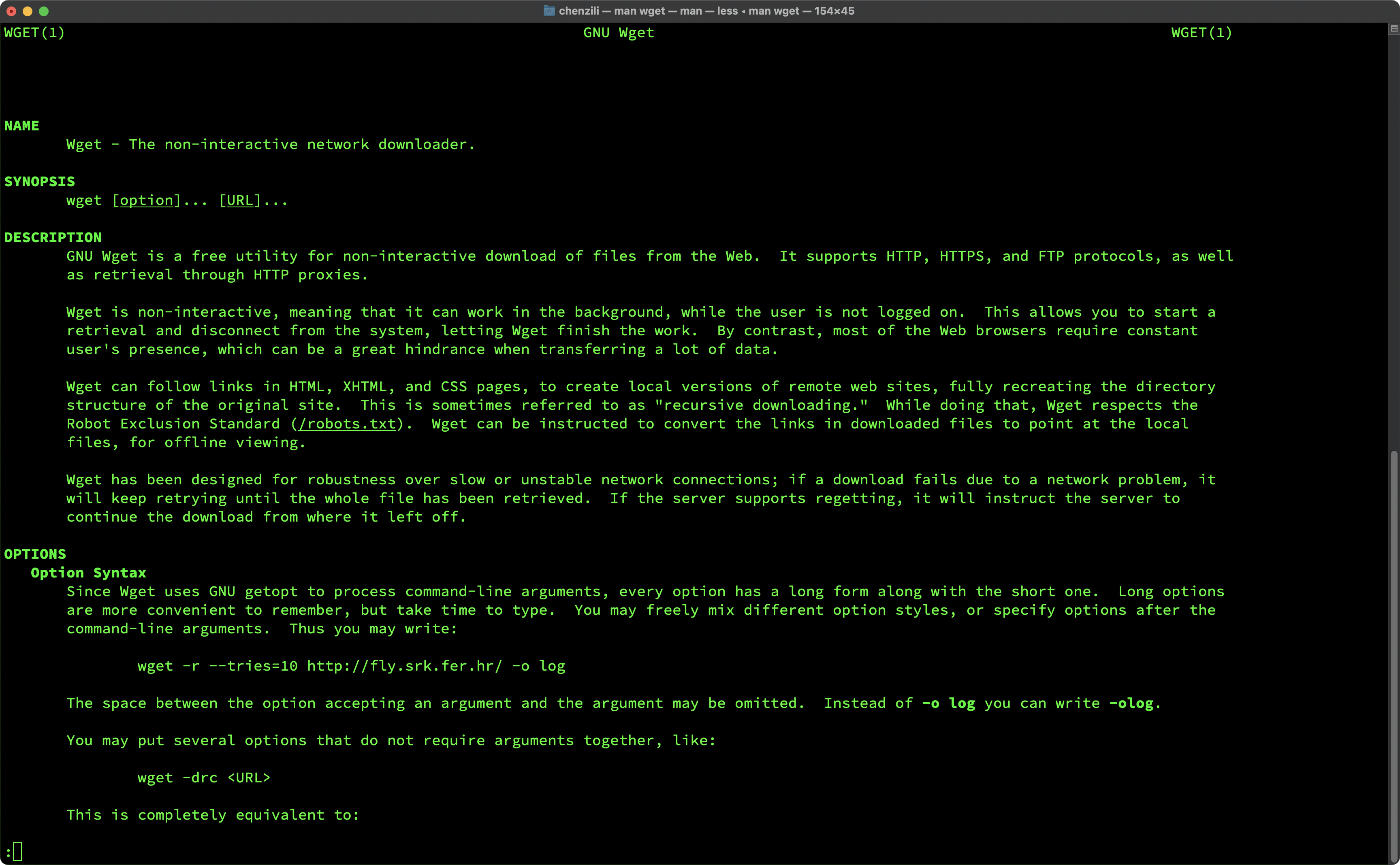Image resolution: width=1400 pixels, height=865 pixels.
Task: Click the text '"recursive downloading."'
Action: click(761, 405)
